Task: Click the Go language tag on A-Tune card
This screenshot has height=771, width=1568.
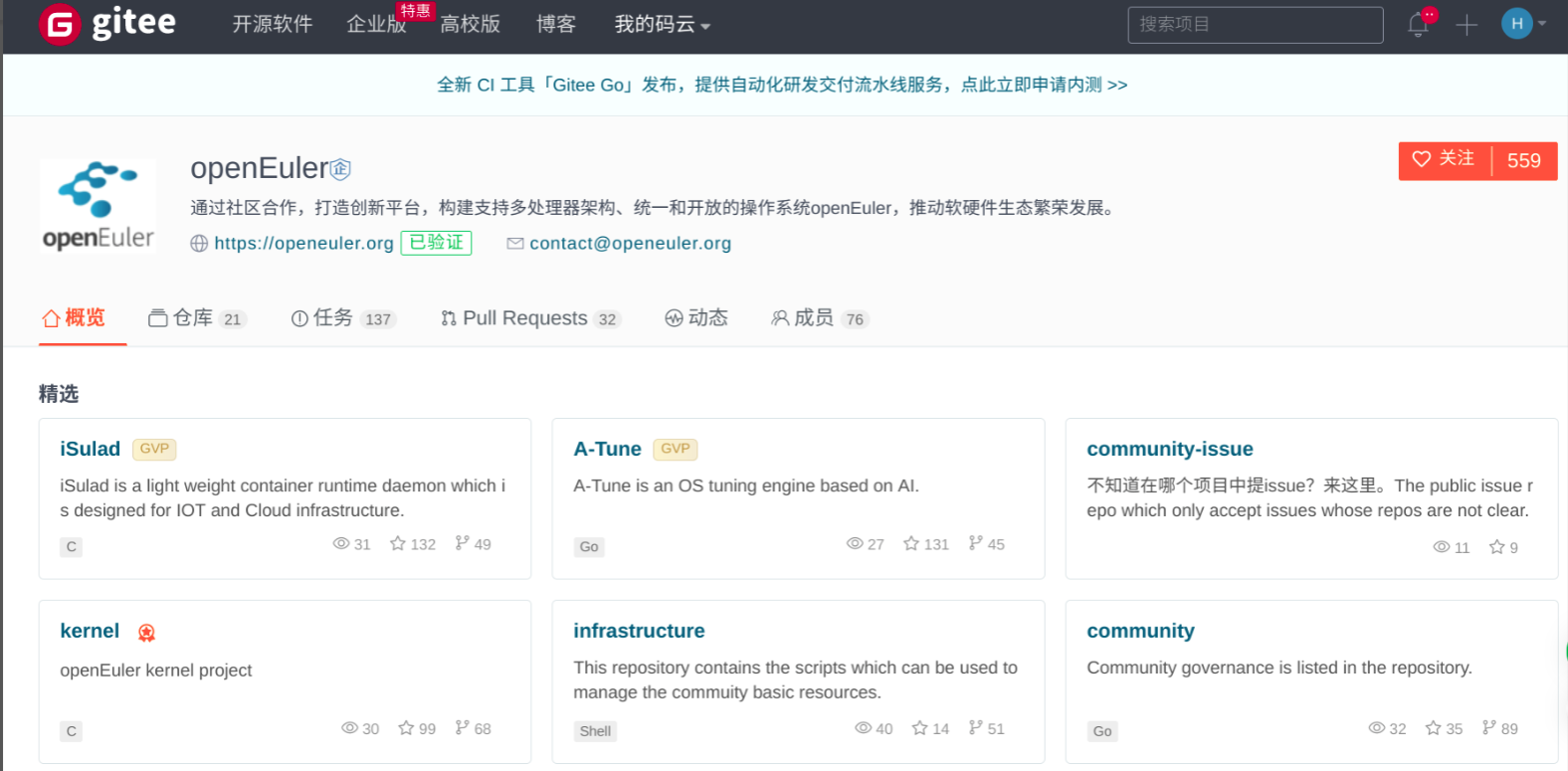Action: (x=589, y=546)
